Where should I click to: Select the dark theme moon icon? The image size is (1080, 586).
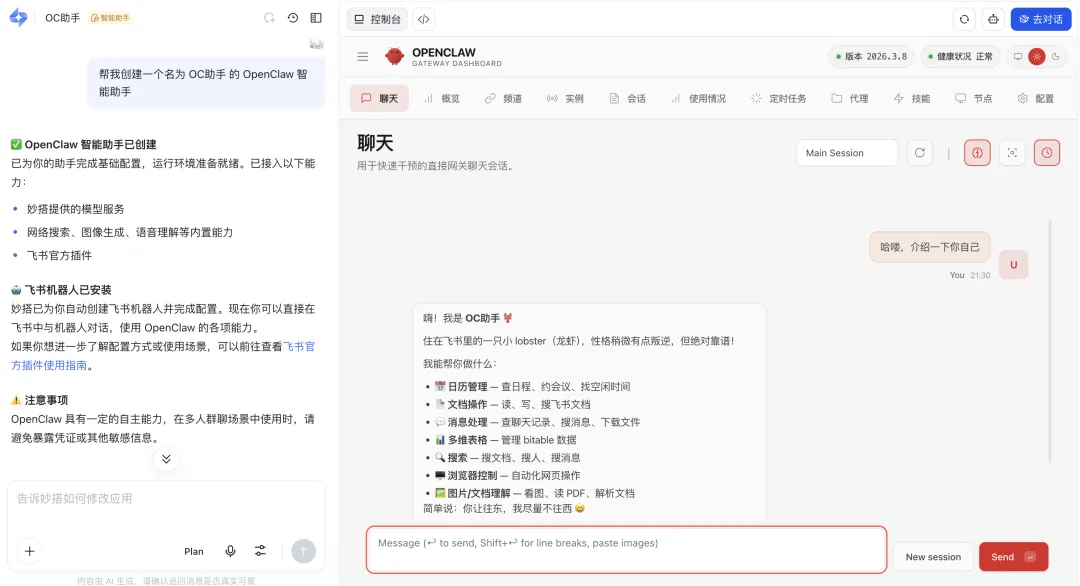[1055, 56]
